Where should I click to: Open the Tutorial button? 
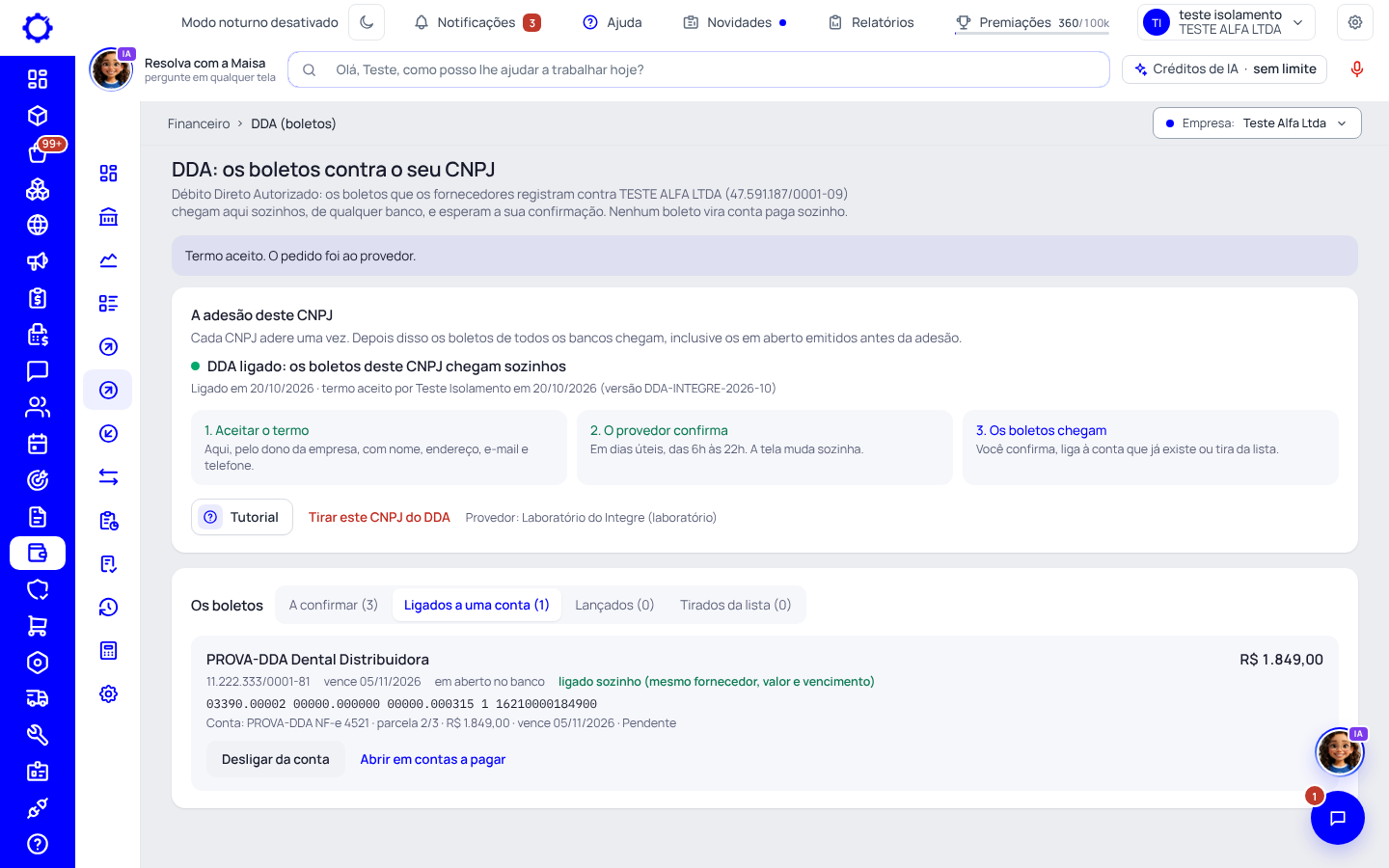point(242,517)
